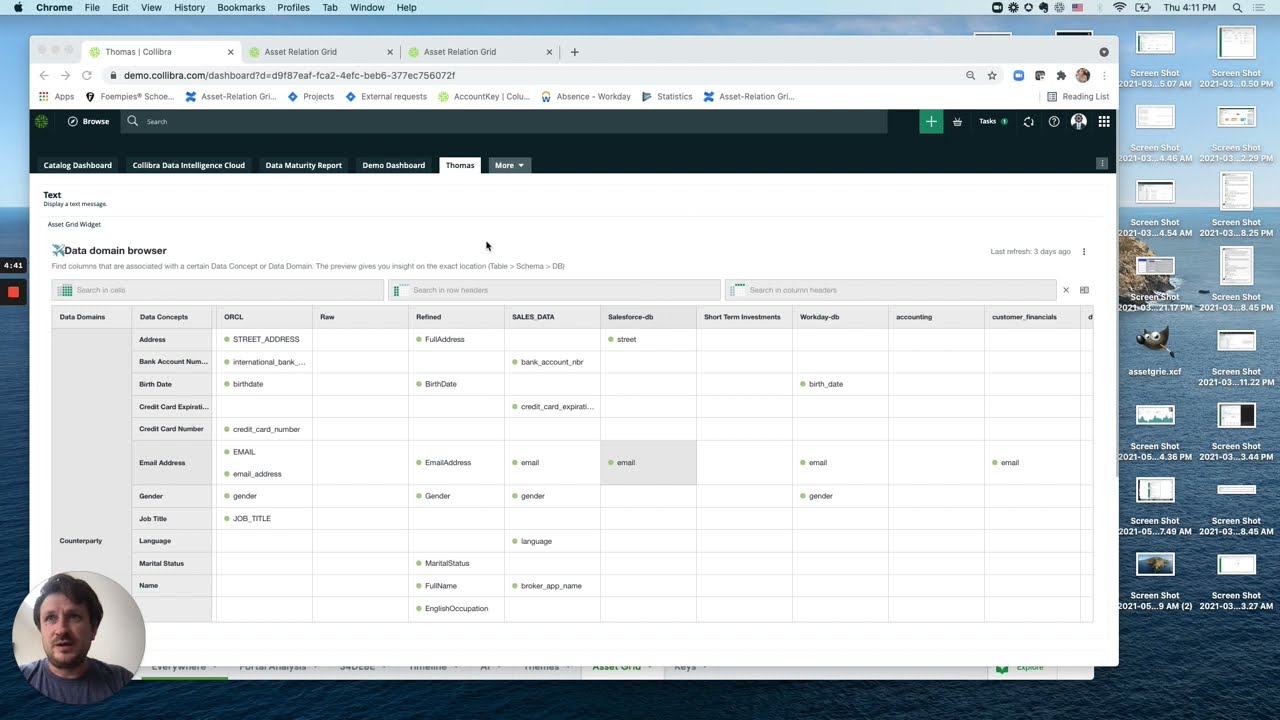This screenshot has height=720, width=1280.
Task: Expand the More dashboards dropdown
Action: click(x=509, y=165)
